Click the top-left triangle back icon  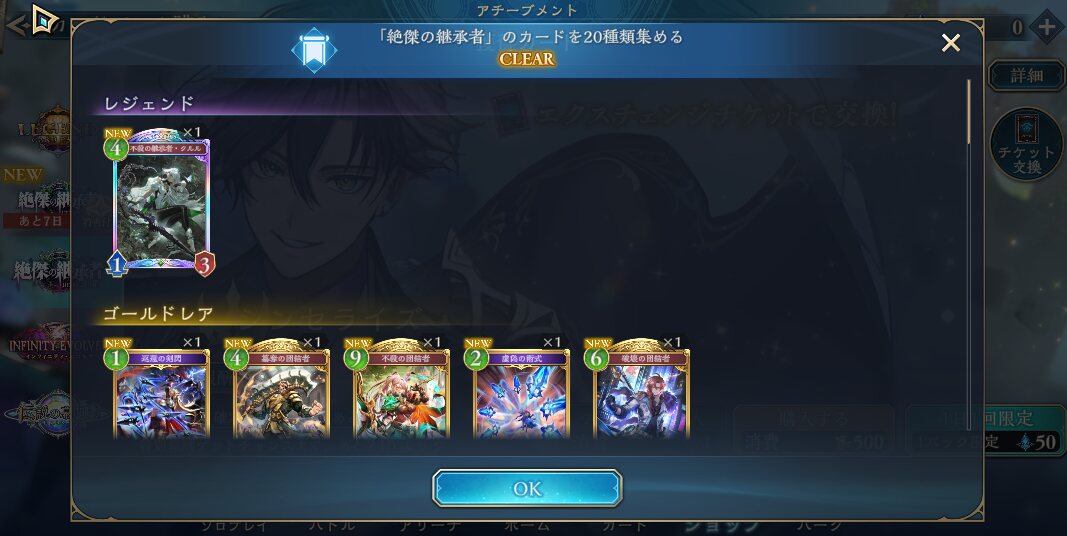[x=44, y=20]
